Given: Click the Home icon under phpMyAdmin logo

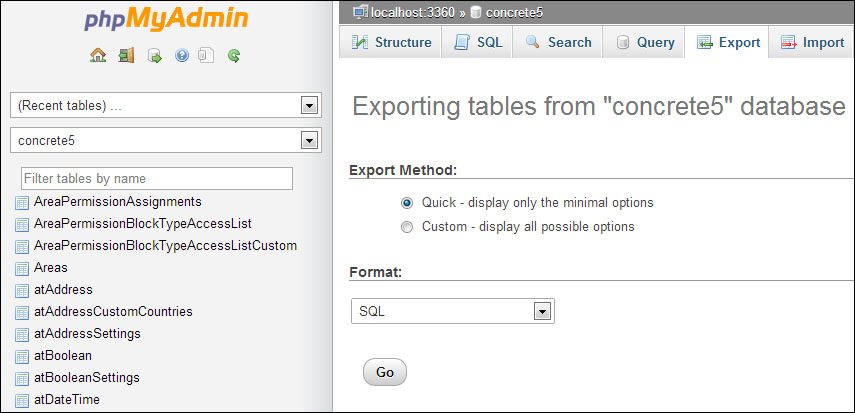Looking at the screenshot, I should [98, 56].
